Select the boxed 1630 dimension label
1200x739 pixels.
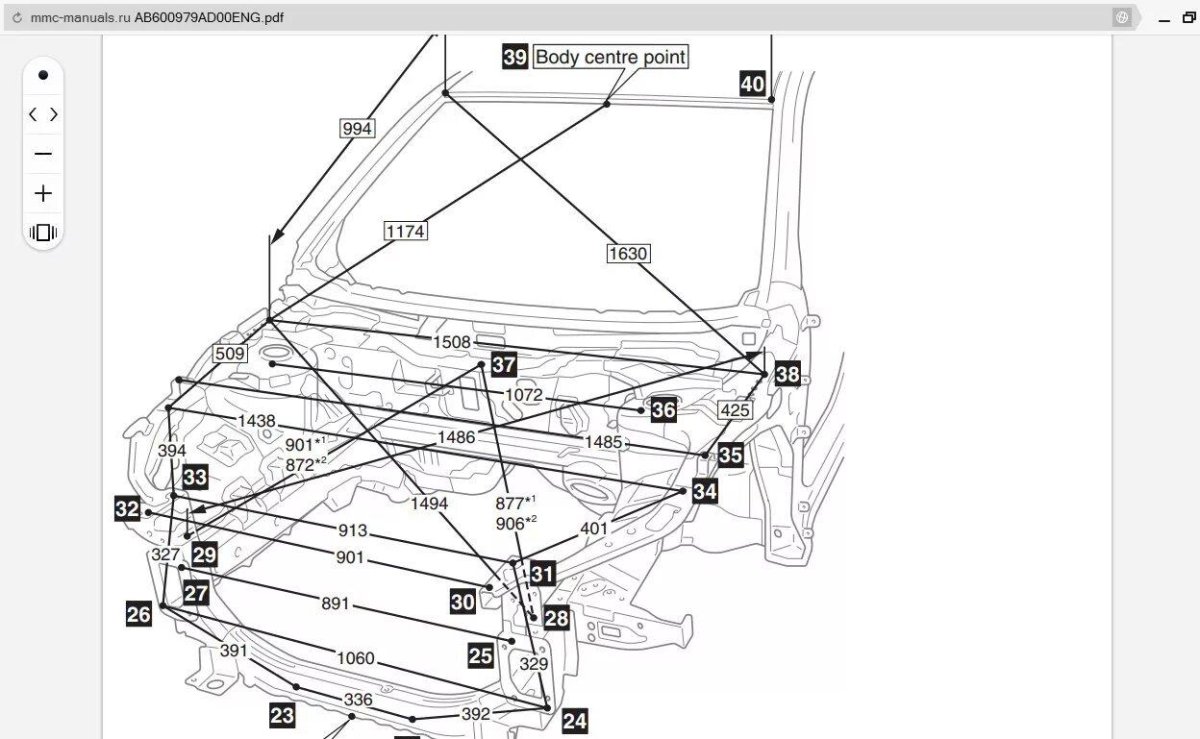click(628, 253)
